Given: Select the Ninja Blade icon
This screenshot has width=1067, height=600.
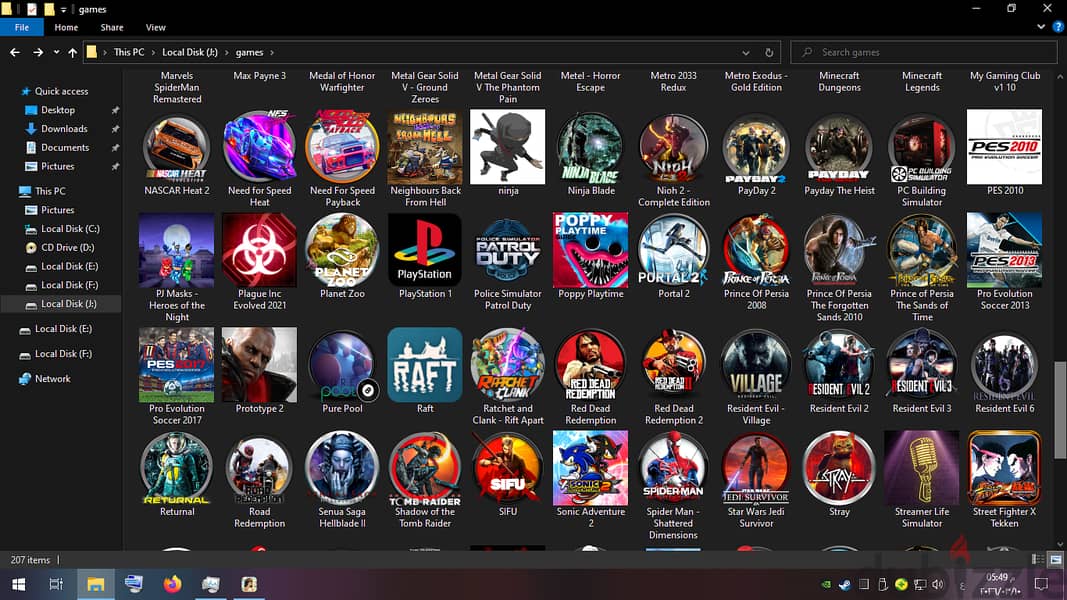Looking at the screenshot, I should point(591,147).
